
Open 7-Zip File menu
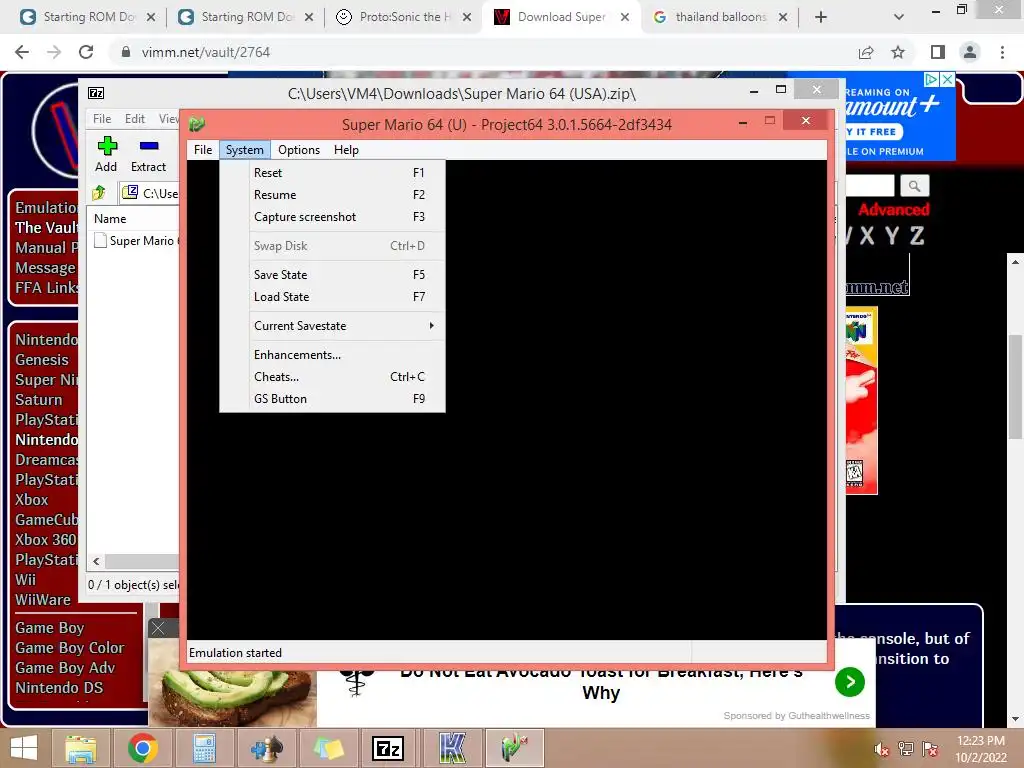(x=102, y=119)
